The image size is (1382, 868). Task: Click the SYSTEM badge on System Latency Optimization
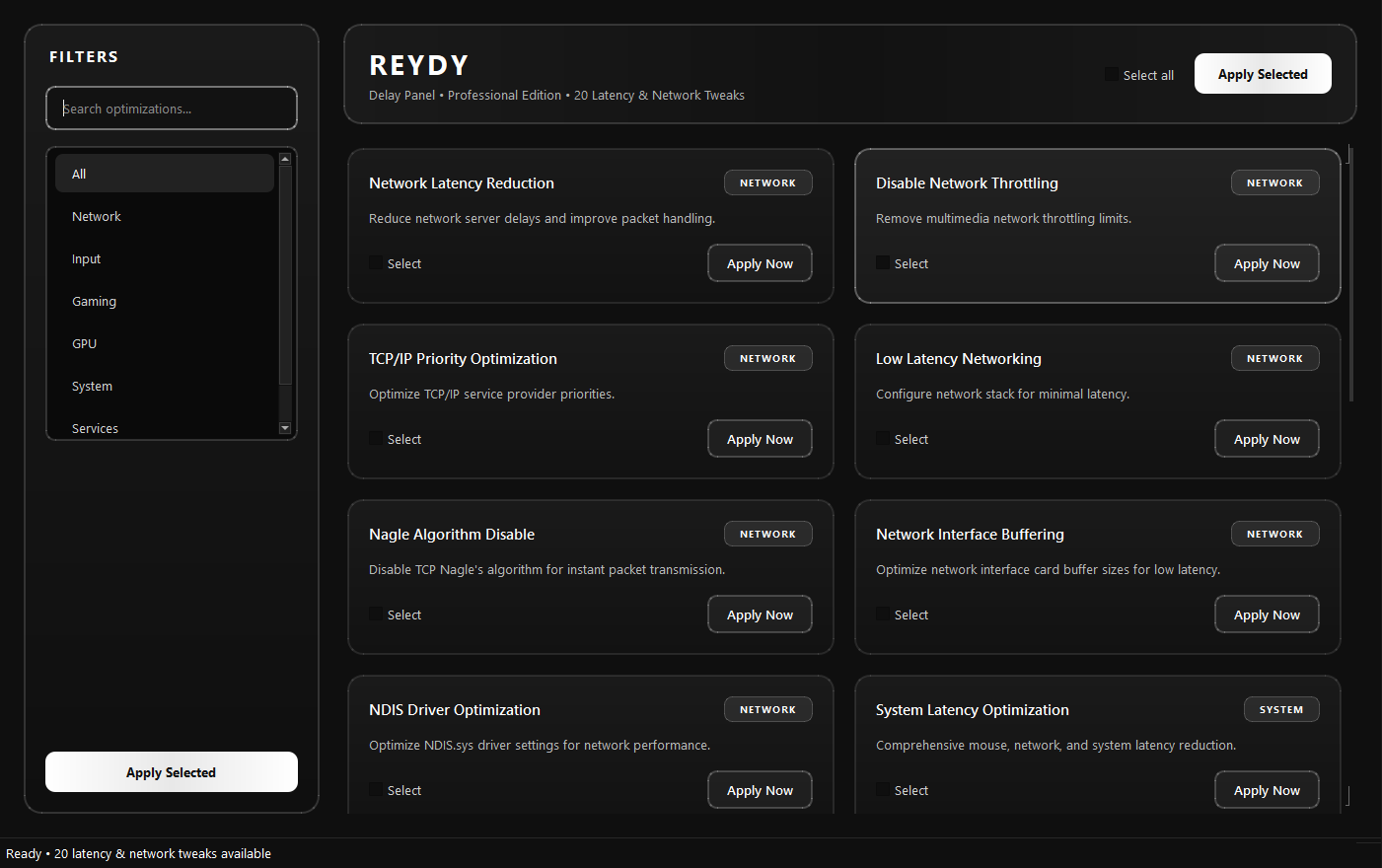tap(1281, 709)
